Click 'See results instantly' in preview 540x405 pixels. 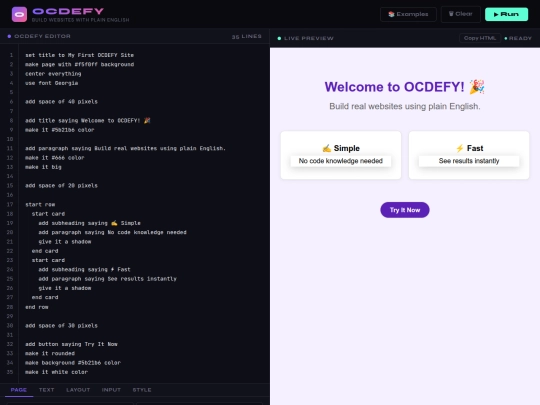point(469,161)
